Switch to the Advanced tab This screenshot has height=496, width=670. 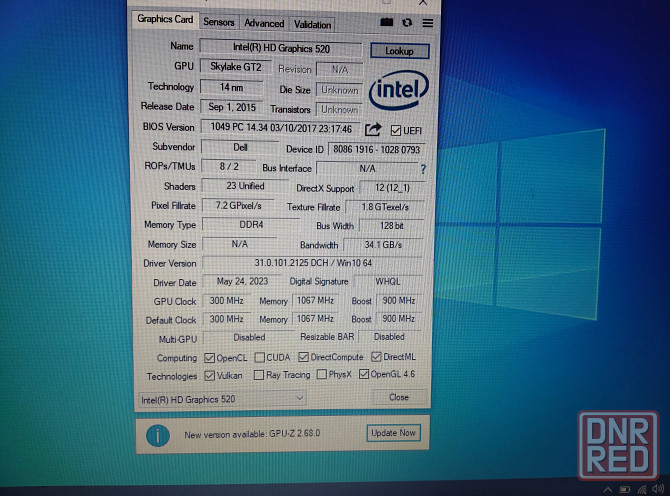pyautogui.click(x=264, y=23)
